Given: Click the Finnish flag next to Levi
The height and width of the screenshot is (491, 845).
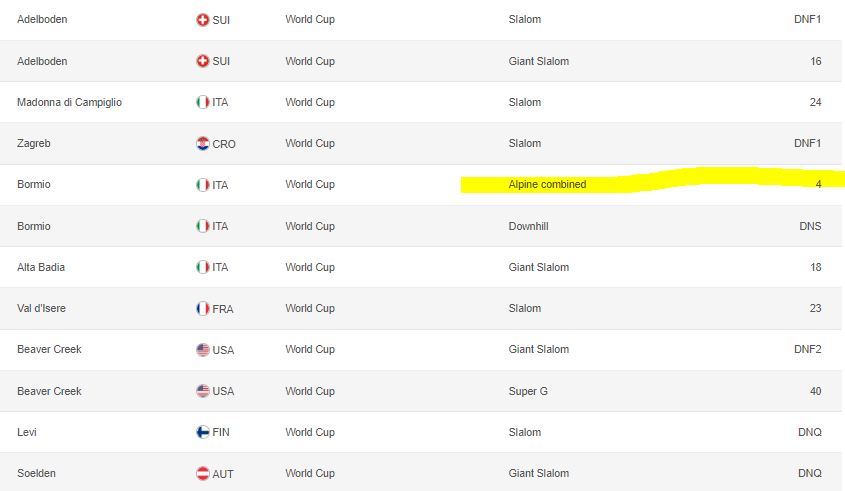Looking at the screenshot, I should click(203, 432).
